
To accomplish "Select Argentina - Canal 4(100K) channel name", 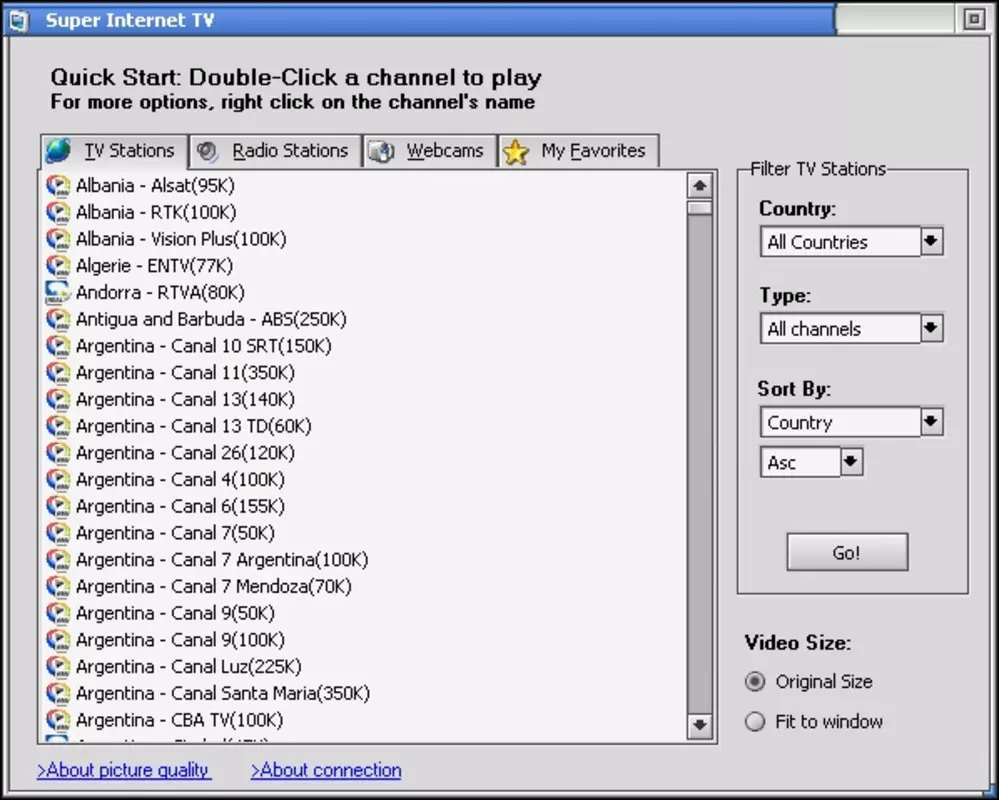I will pyautogui.click(x=180, y=480).
